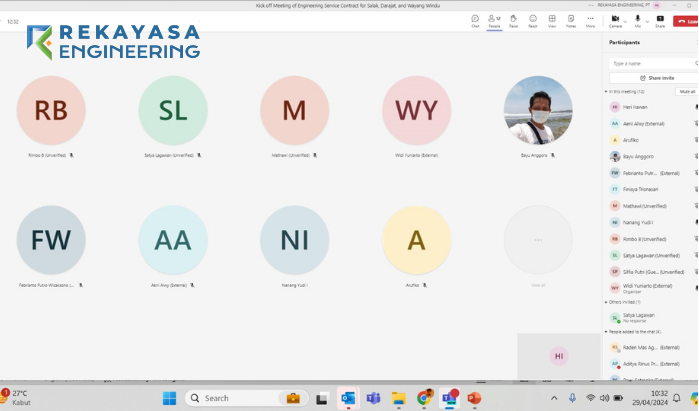699x411 pixels.
Task: Toggle the Camera on or off
Action: 615,20
